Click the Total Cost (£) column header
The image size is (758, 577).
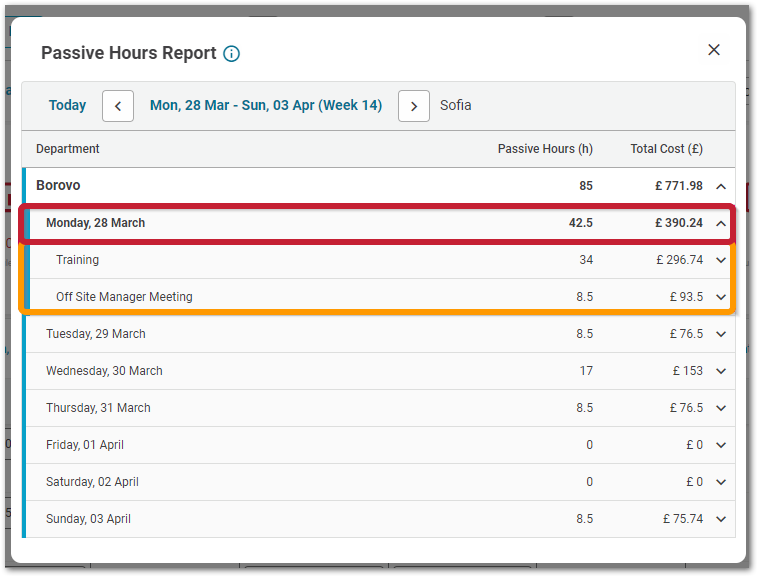pyautogui.click(x=667, y=149)
